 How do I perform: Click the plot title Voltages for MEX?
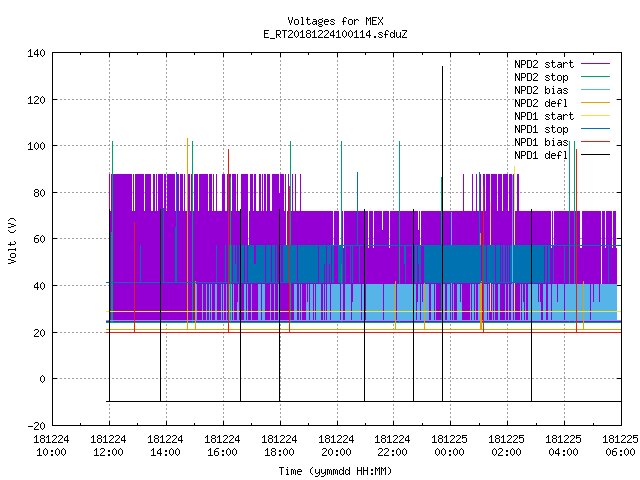[x=335, y=21]
